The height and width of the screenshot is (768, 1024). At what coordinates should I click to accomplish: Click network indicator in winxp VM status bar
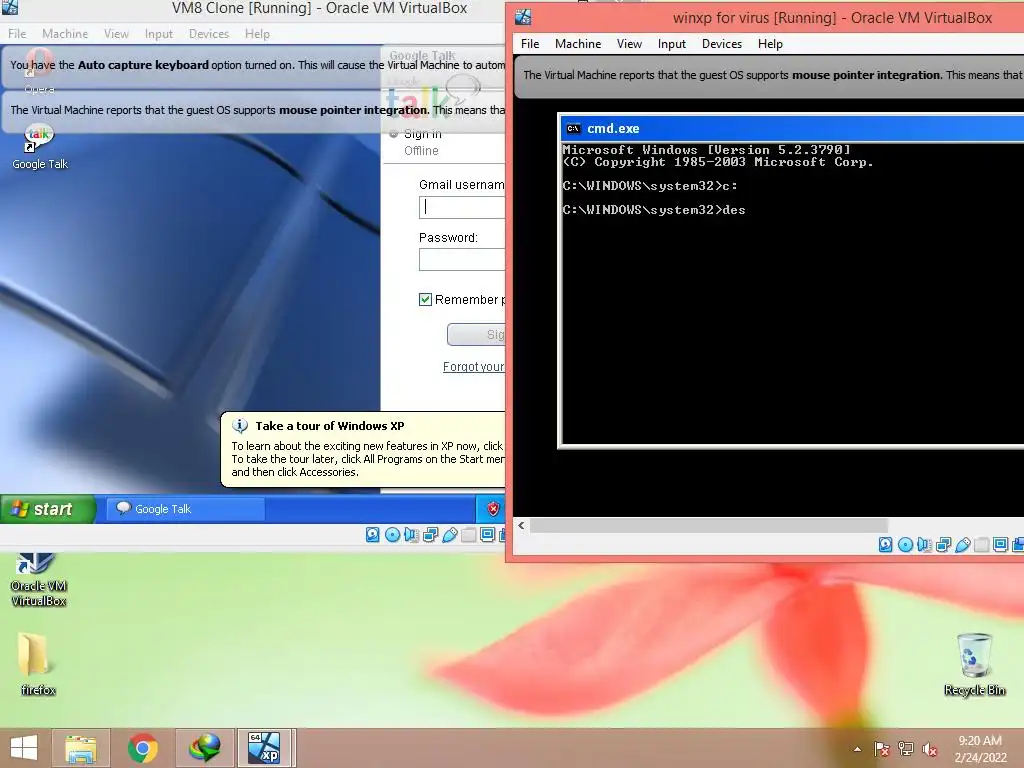pos(944,544)
